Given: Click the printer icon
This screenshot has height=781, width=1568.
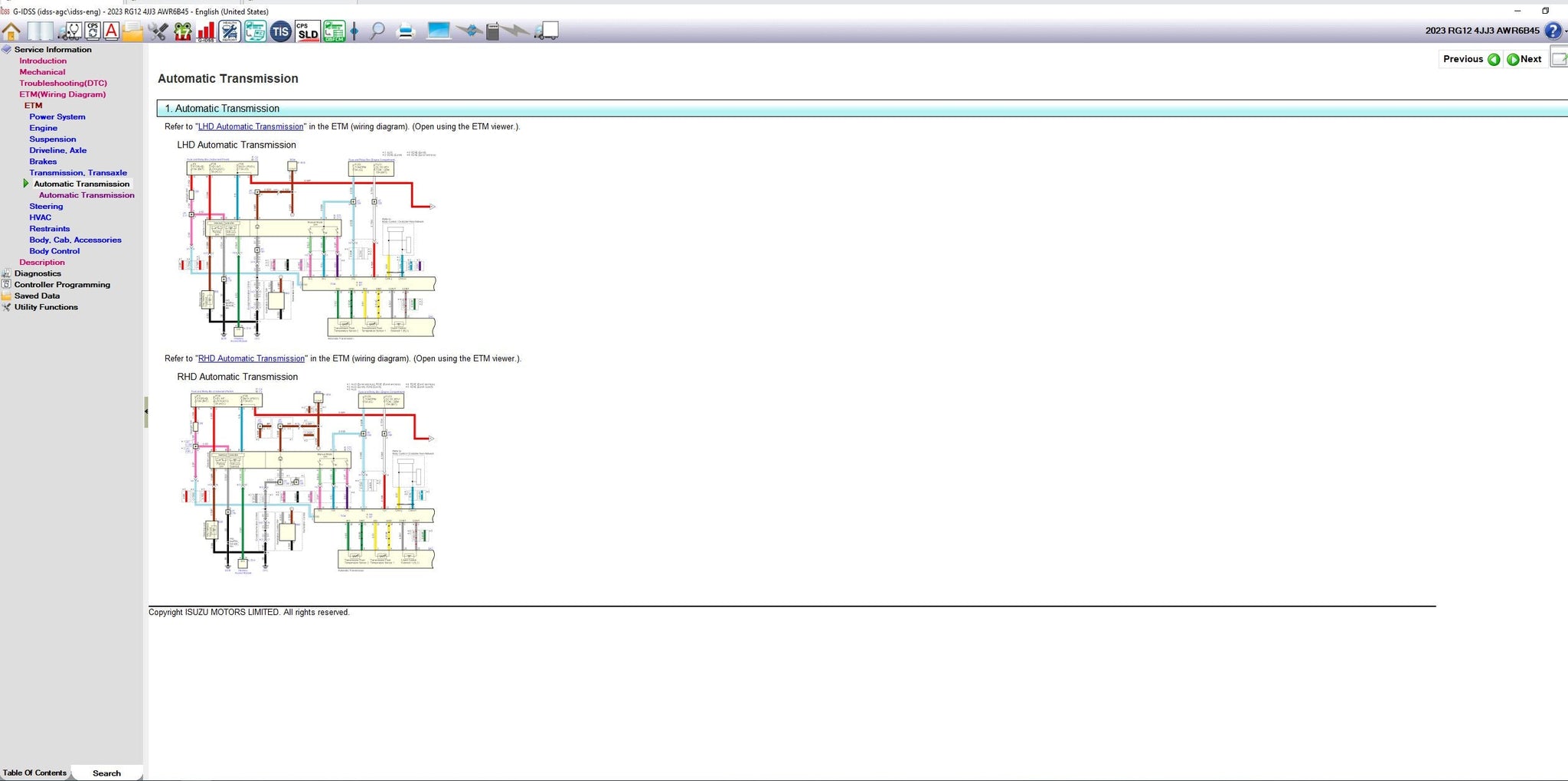Looking at the screenshot, I should click(x=406, y=31).
